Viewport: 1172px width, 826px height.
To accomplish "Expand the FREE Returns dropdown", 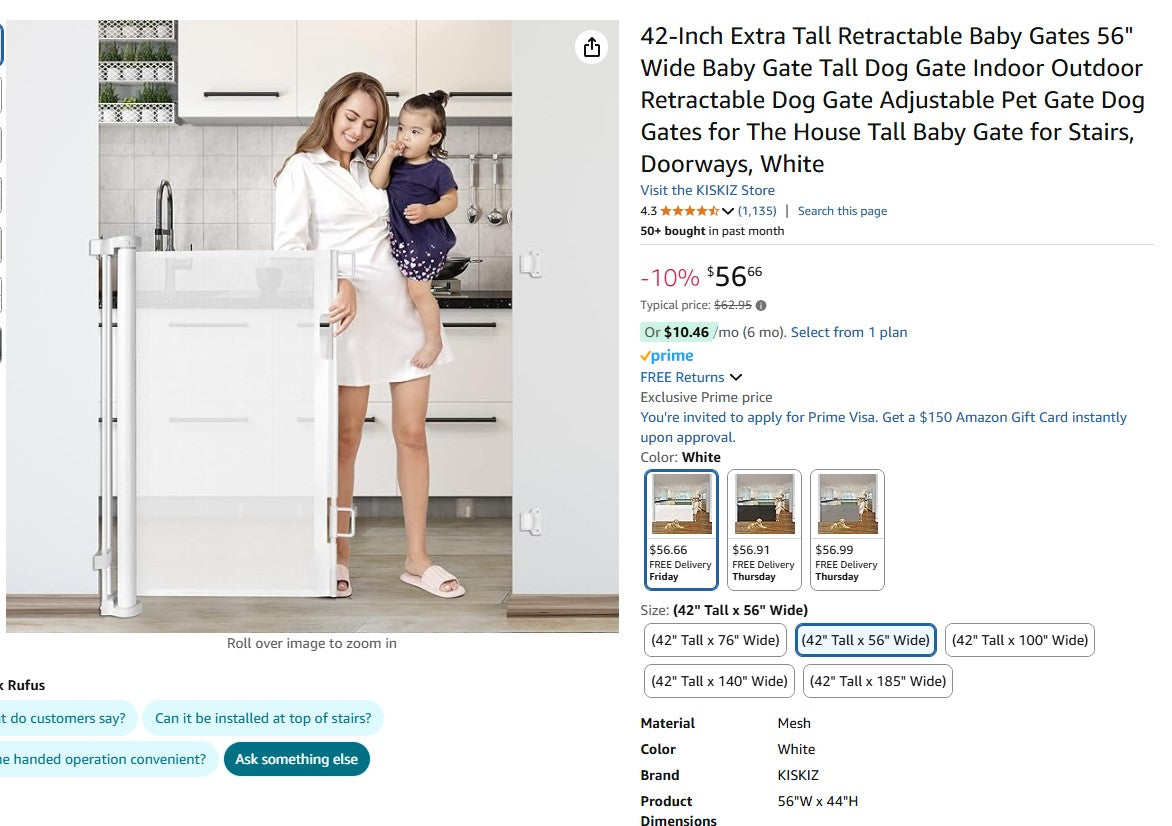I will tap(736, 377).
